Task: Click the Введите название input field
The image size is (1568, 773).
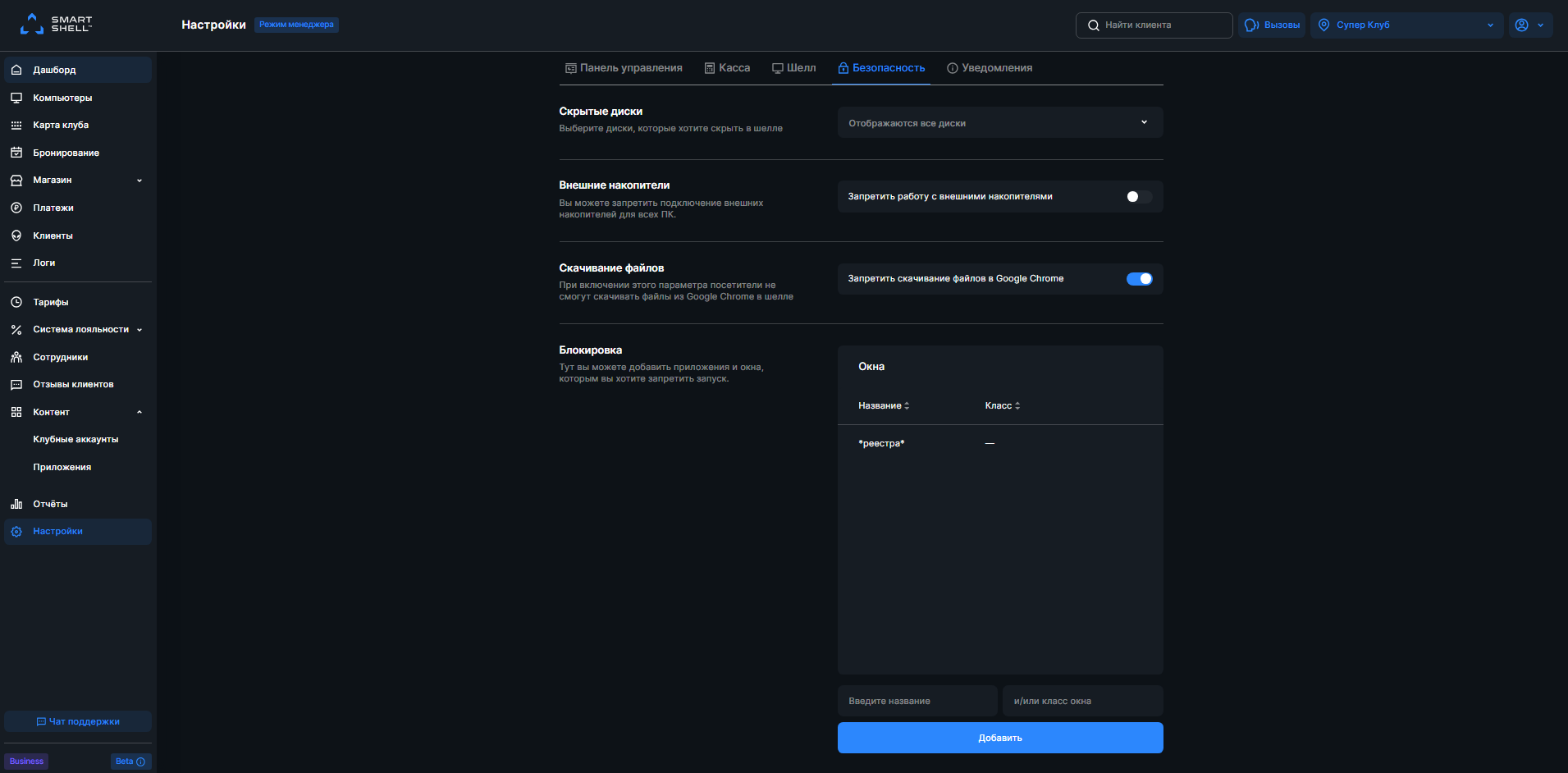Action: click(917, 700)
